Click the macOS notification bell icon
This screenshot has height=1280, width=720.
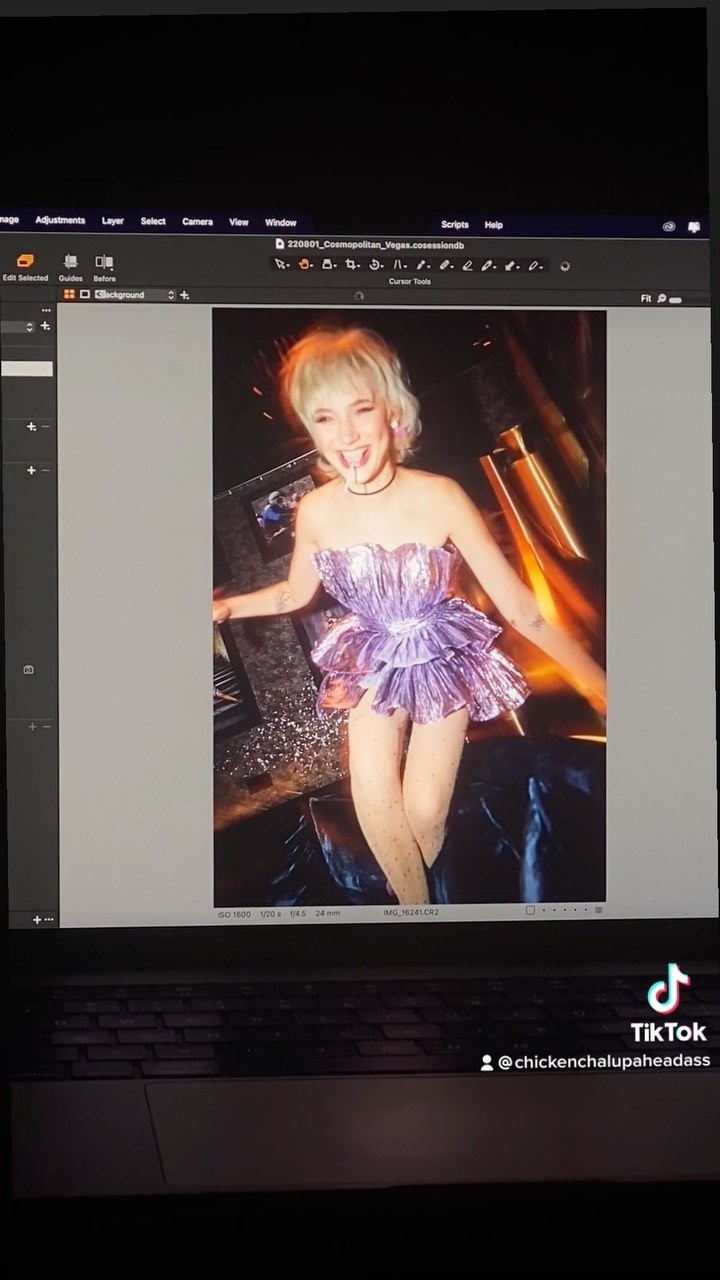pos(694,227)
